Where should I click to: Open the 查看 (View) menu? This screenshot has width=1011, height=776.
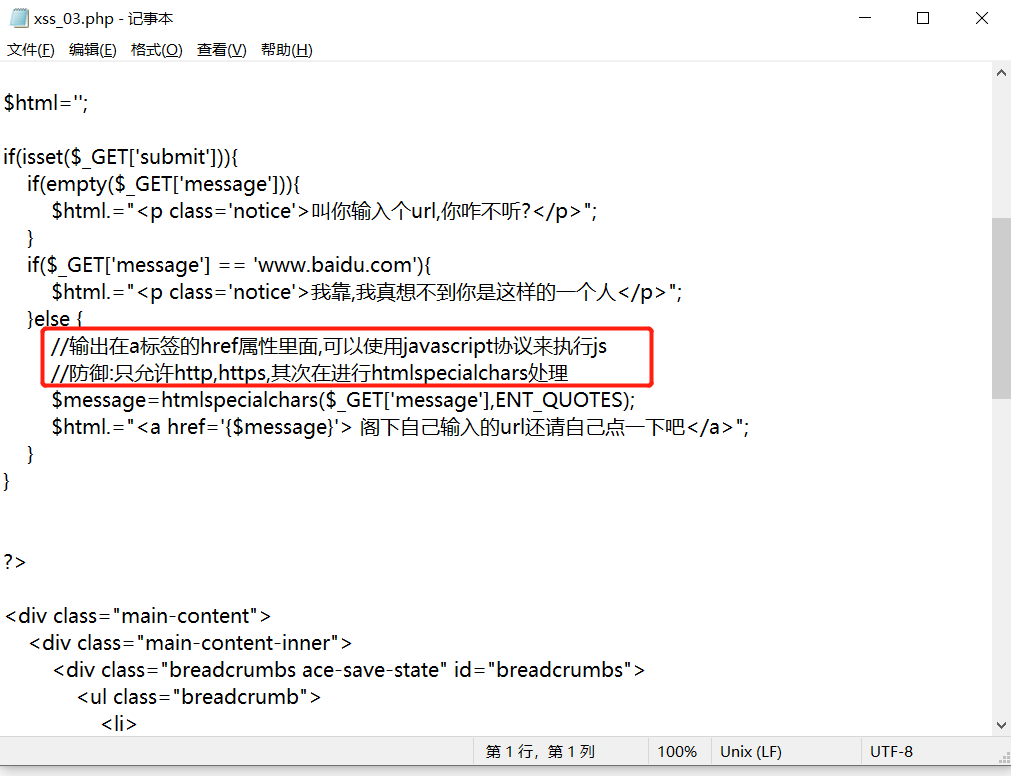pyautogui.click(x=219, y=49)
